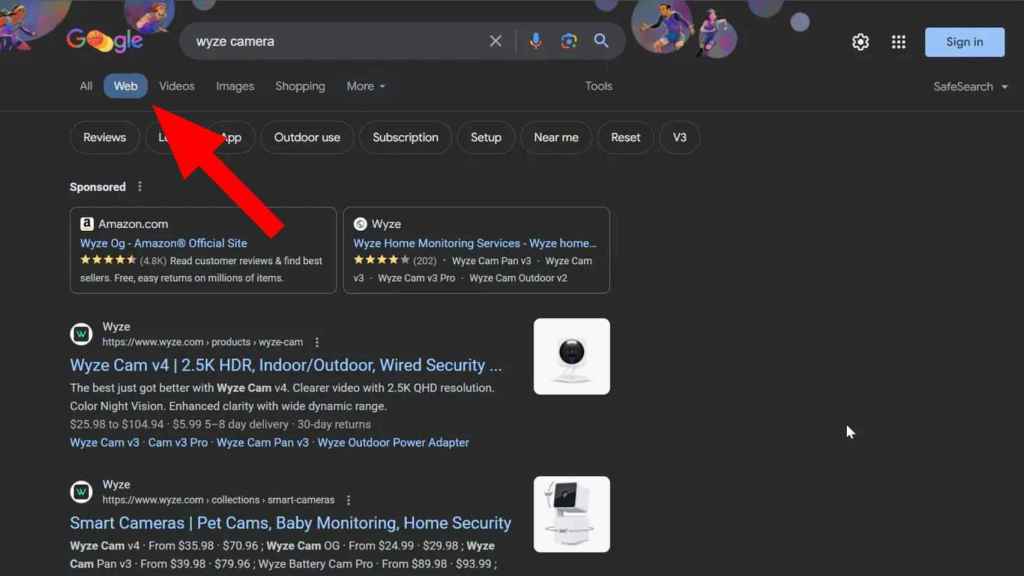Click the Google logo
The height and width of the screenshot is (576, 1024).
click(104, 40)
